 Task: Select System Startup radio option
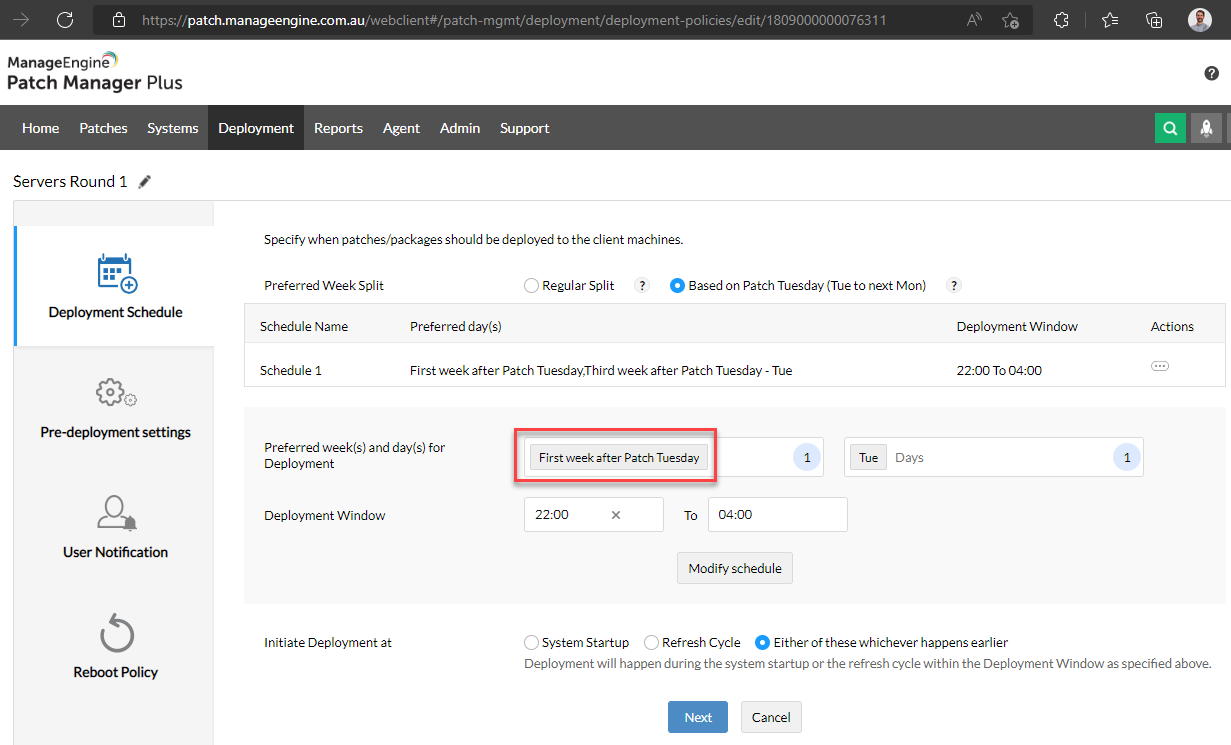click(532, 643)
